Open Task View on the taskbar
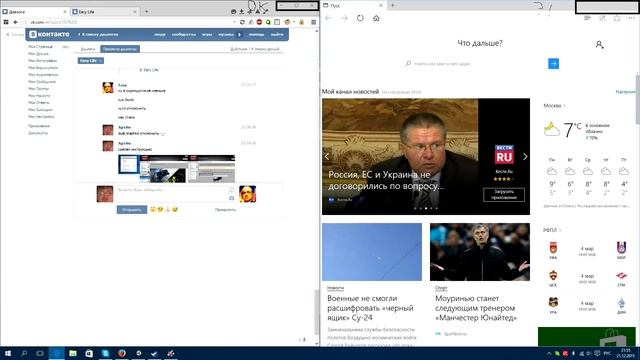Viewport: 640px width, 360px height. pos(40,353)
